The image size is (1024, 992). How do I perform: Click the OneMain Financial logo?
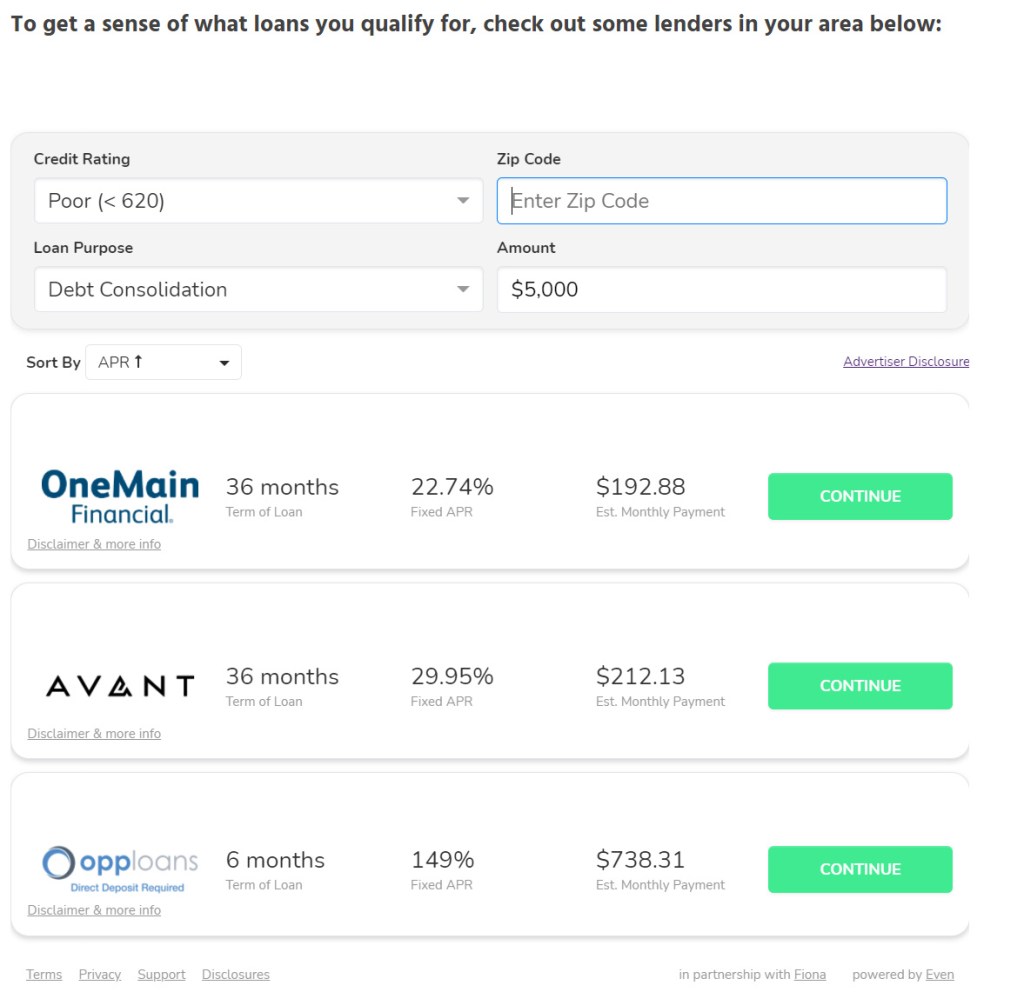120,497
